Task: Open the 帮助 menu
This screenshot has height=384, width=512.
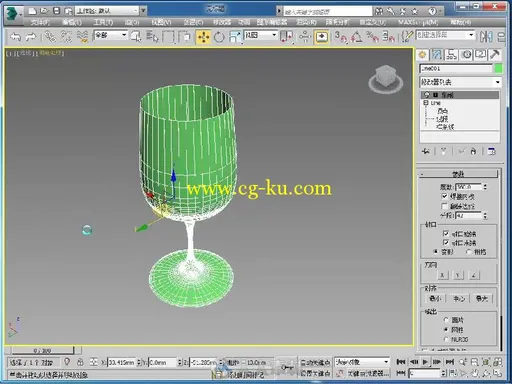Action: 461,22
